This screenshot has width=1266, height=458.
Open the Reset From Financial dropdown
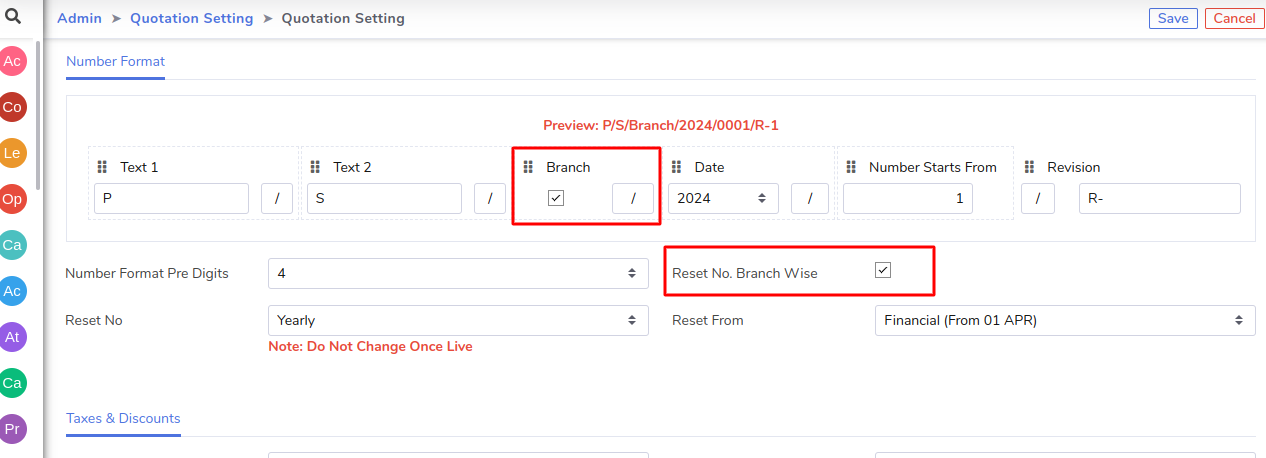1065,320
